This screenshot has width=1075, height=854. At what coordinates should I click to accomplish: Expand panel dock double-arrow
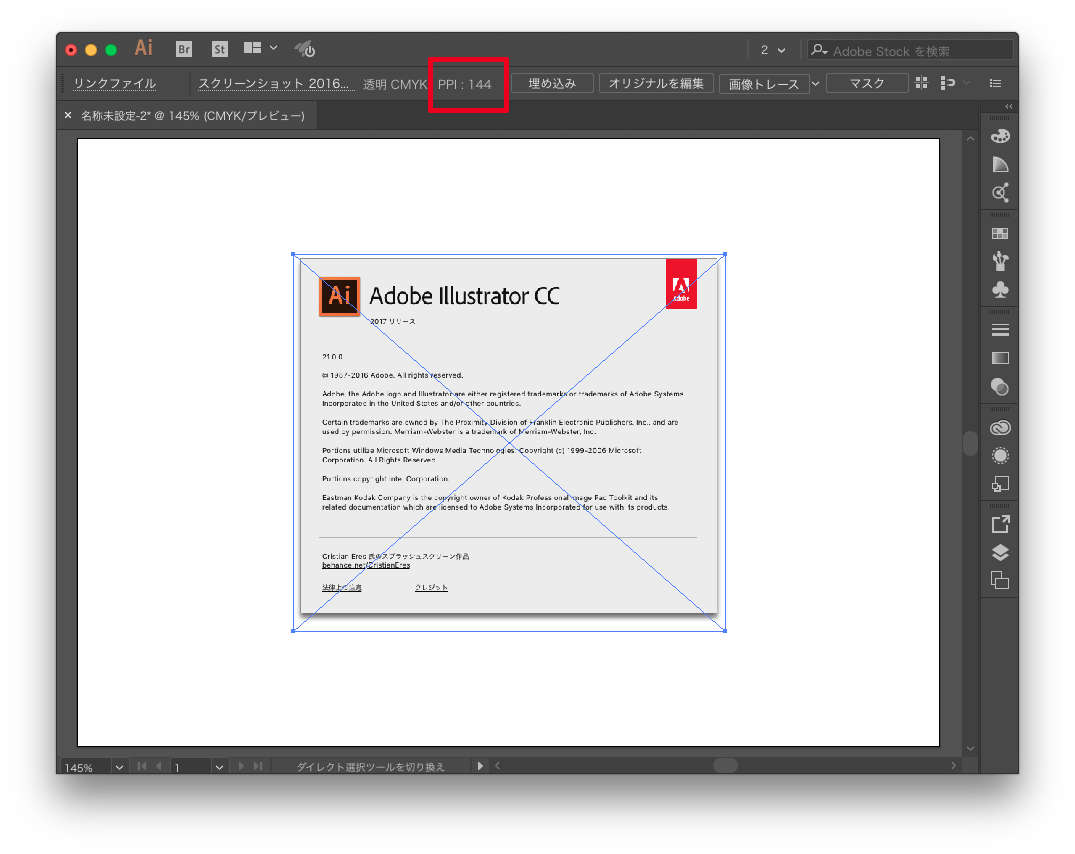click(1008, 106)
